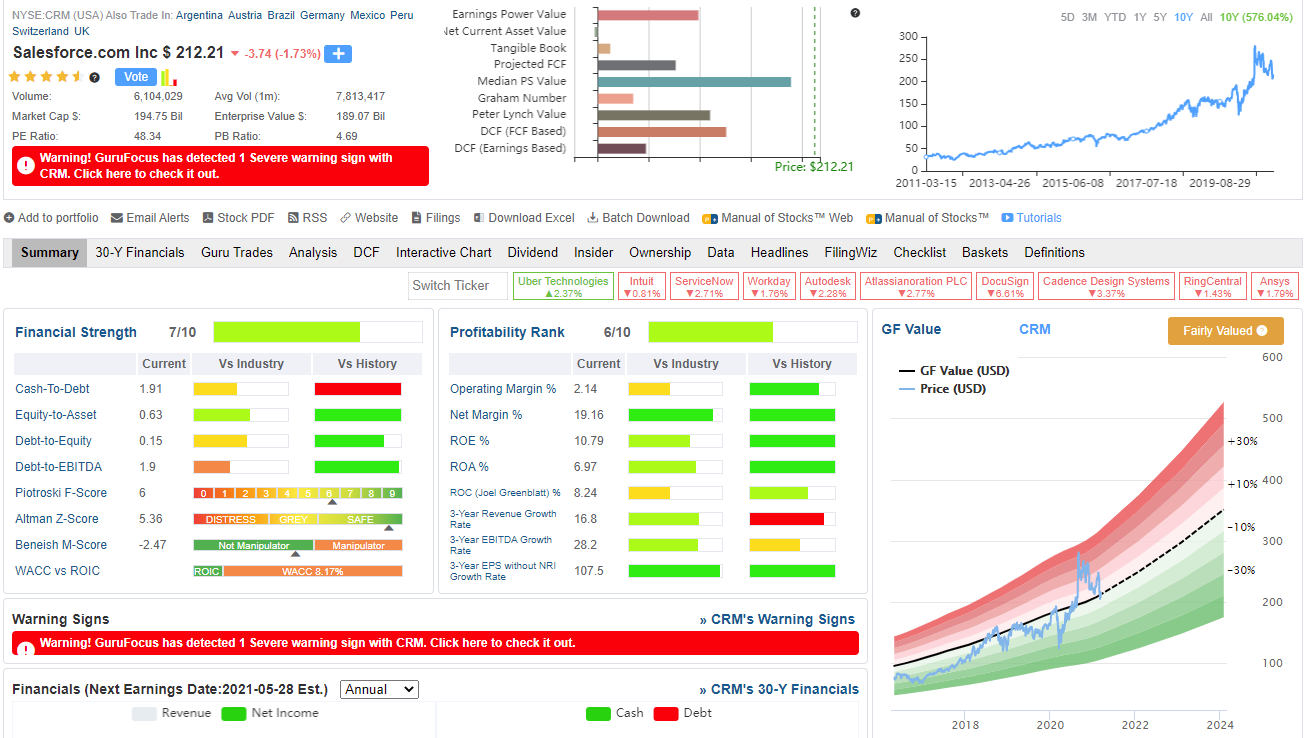Toggle the Net Income legend item
This screenshot has width=1307, height=738.
coord(270,713)
